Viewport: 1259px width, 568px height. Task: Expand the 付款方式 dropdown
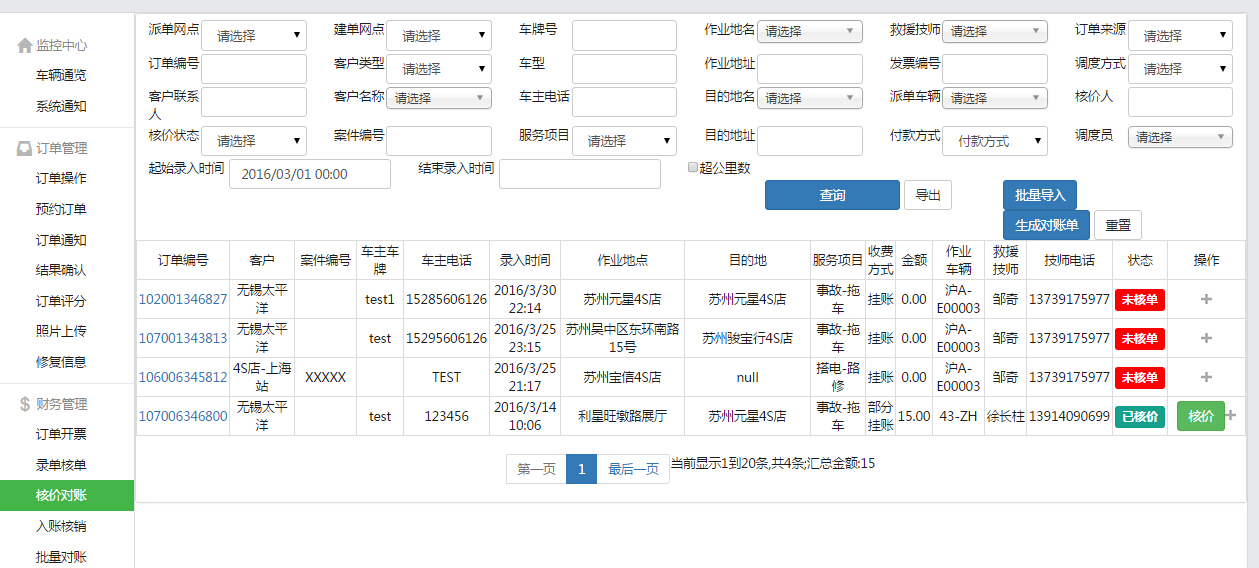[x=994, y=142]
